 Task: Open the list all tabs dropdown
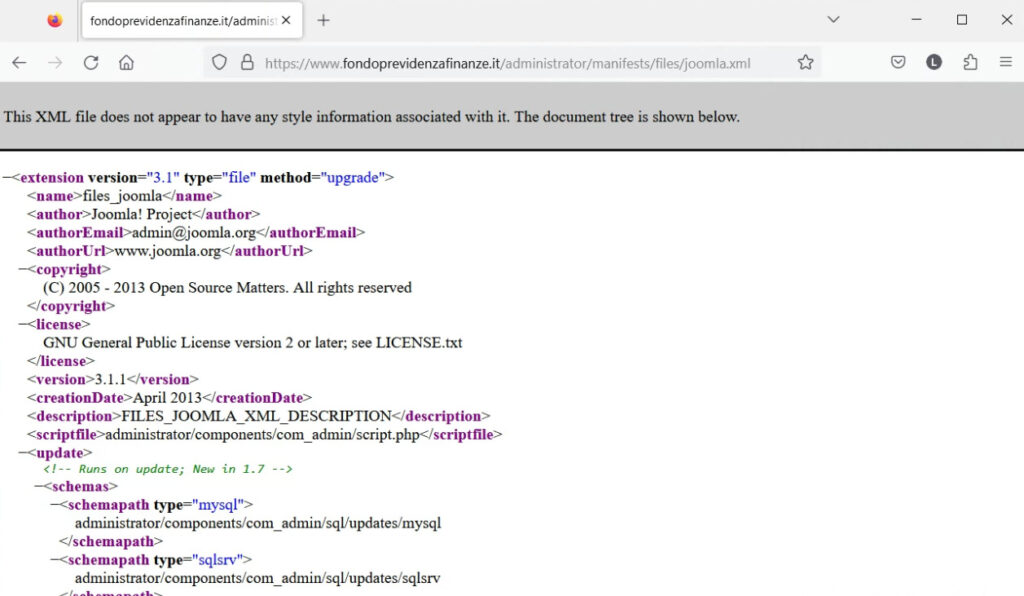tap(833, 20)
